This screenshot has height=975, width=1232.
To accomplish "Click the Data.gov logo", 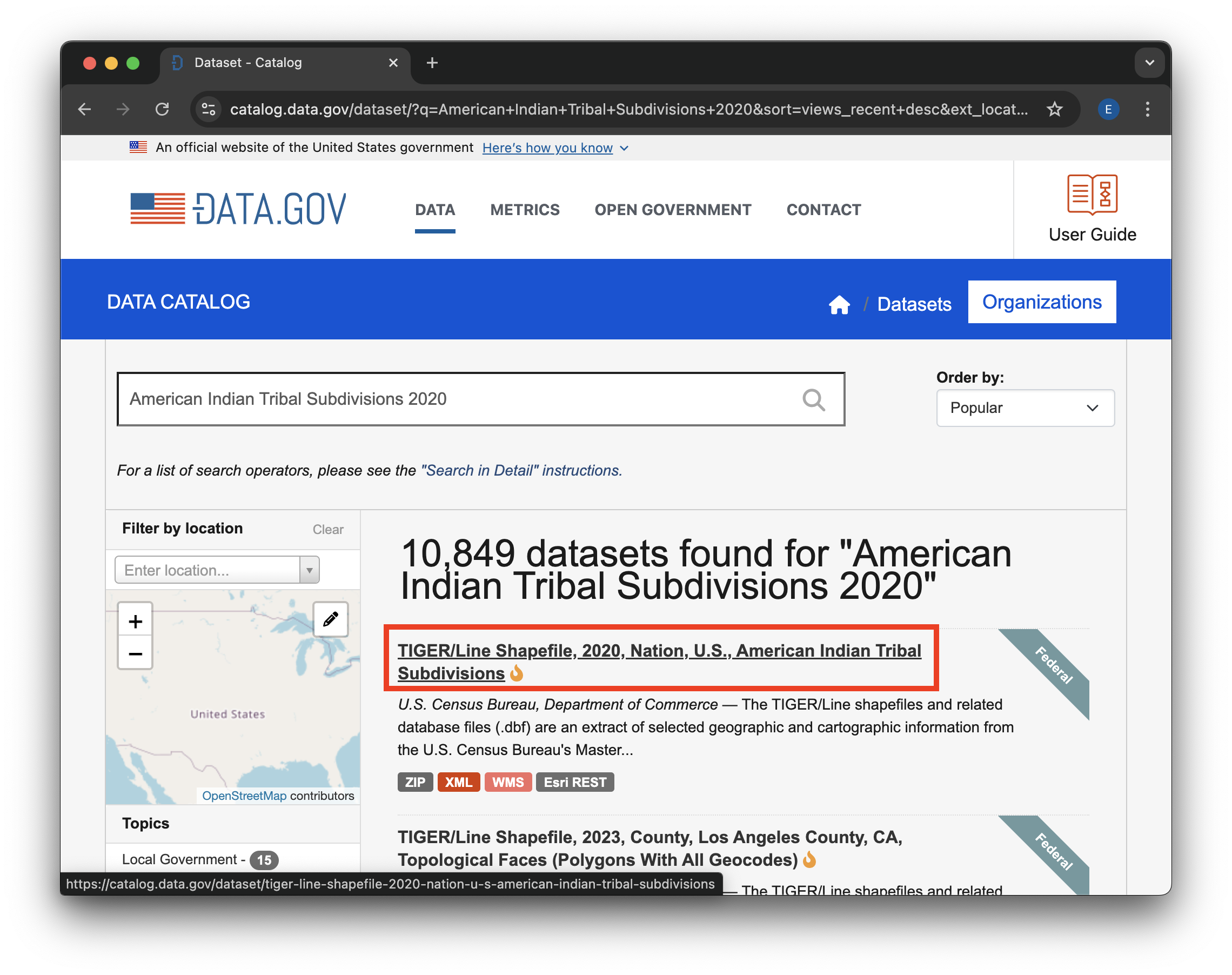I will point(238,209).
